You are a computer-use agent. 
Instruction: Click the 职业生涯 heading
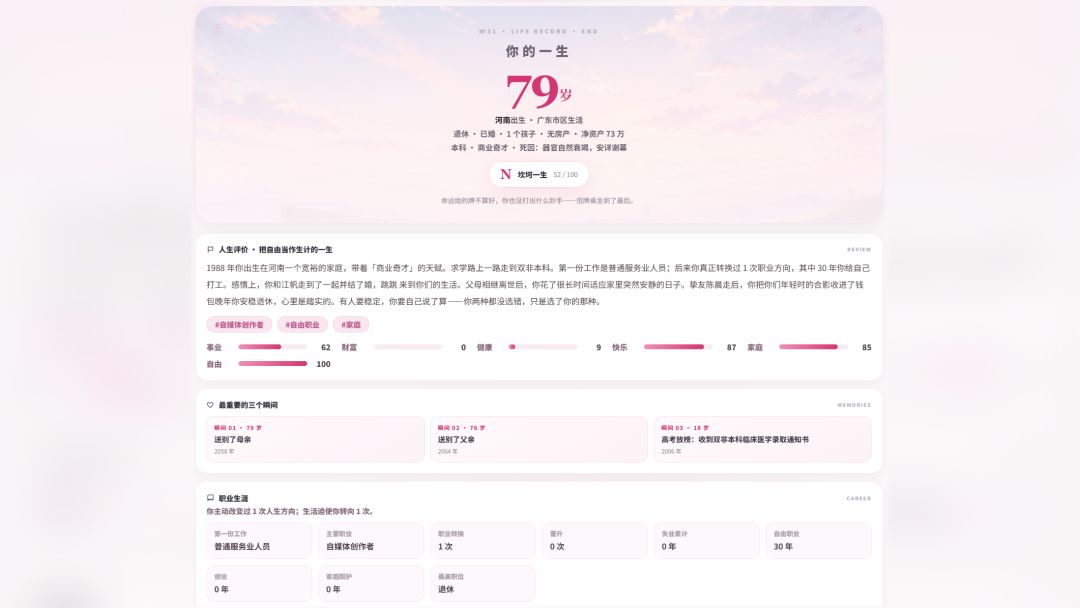233,498
